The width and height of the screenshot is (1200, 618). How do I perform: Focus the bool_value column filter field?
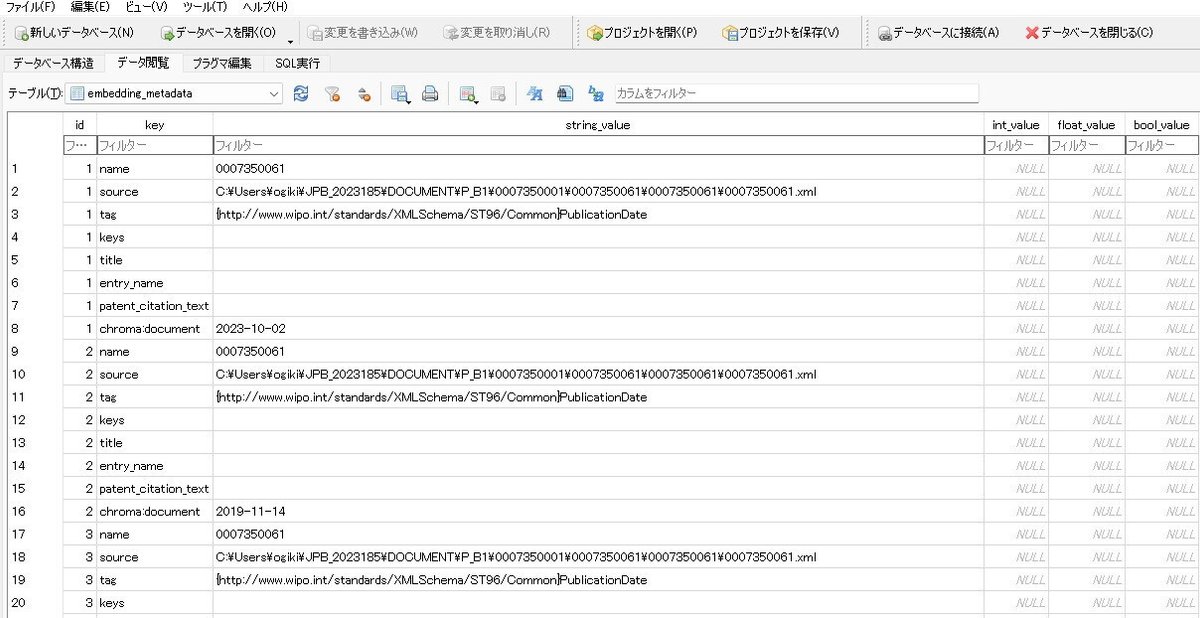click(x=1161, y=146)
